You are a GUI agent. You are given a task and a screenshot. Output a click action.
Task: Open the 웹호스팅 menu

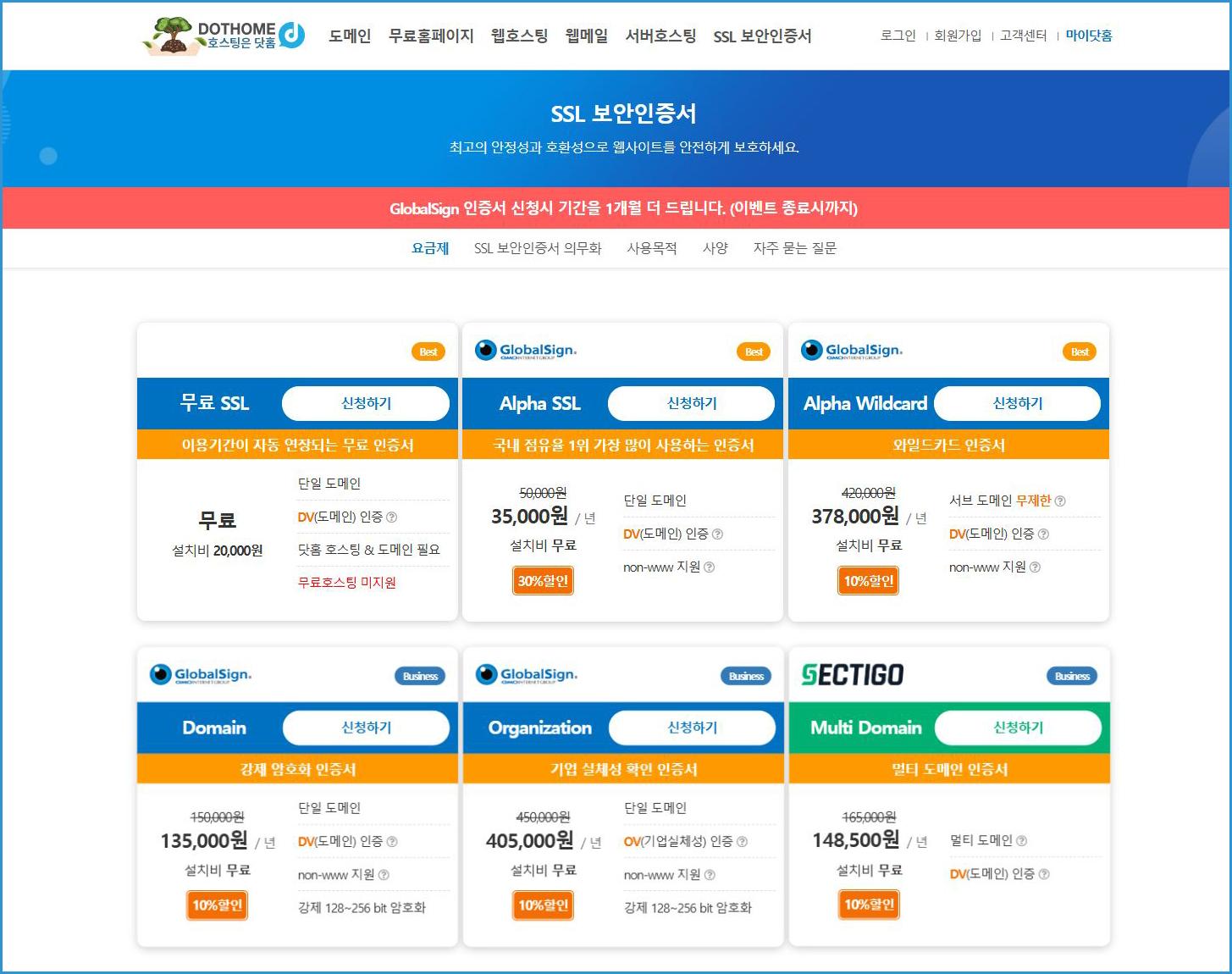click(x=519, y=36)
